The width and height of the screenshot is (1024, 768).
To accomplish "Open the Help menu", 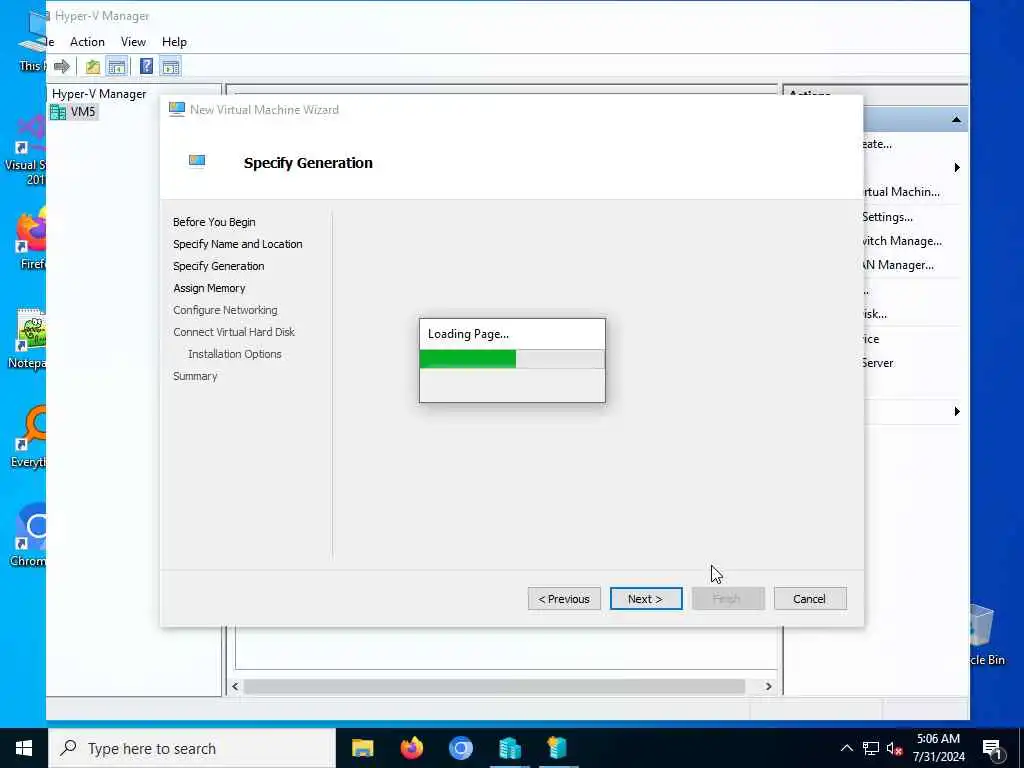I will 174,42.
